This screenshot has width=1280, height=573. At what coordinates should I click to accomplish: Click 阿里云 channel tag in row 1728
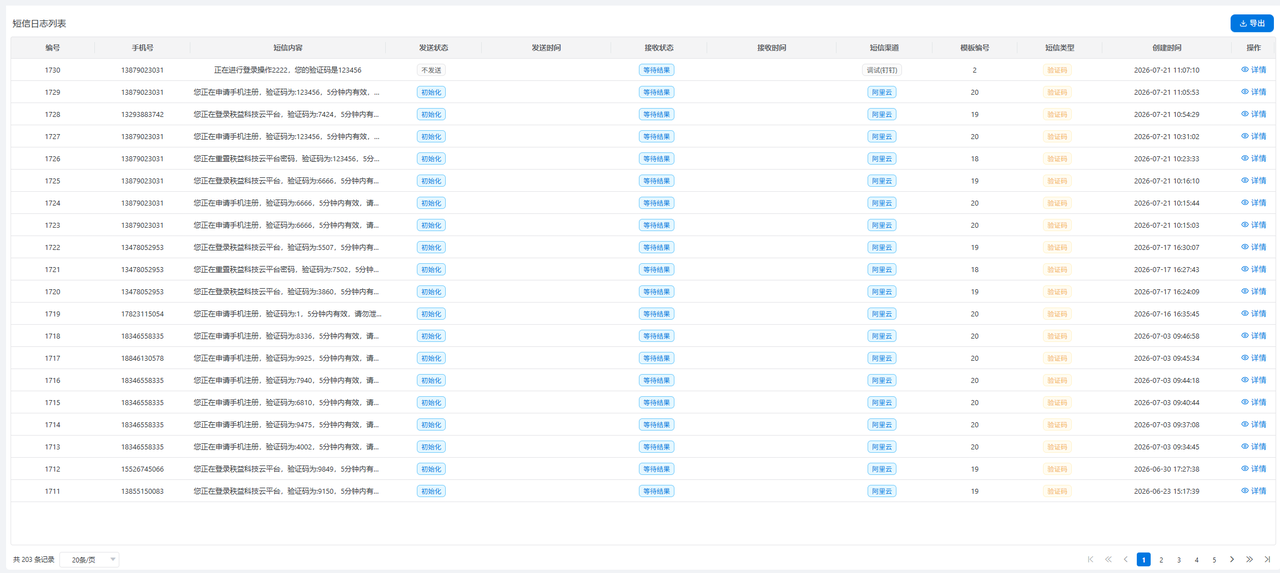click(882, 114)
